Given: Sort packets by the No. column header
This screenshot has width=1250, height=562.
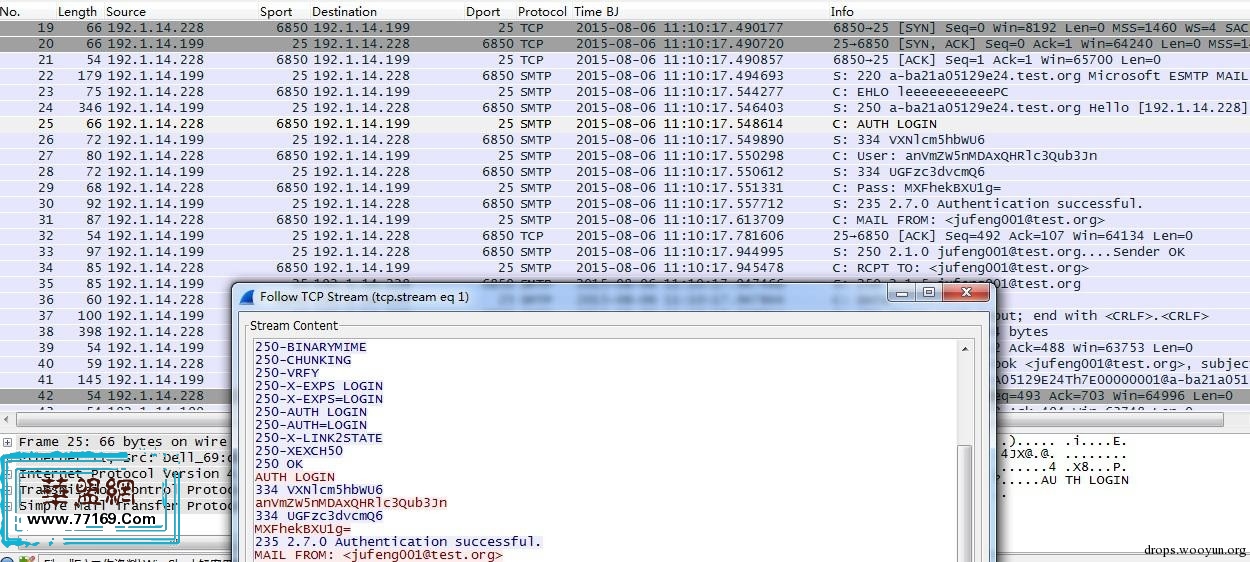Looking at the screenshot, I should pyautogui.click(x=11, y=11).
